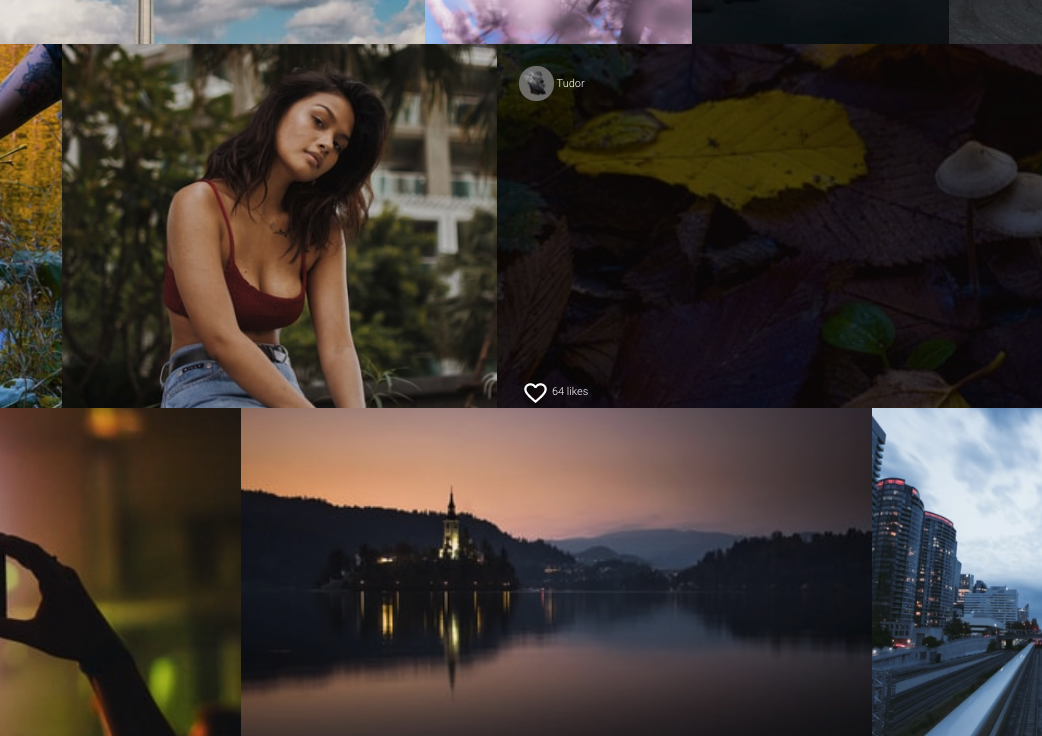Open the dark photo right of the blossoms

820,21
